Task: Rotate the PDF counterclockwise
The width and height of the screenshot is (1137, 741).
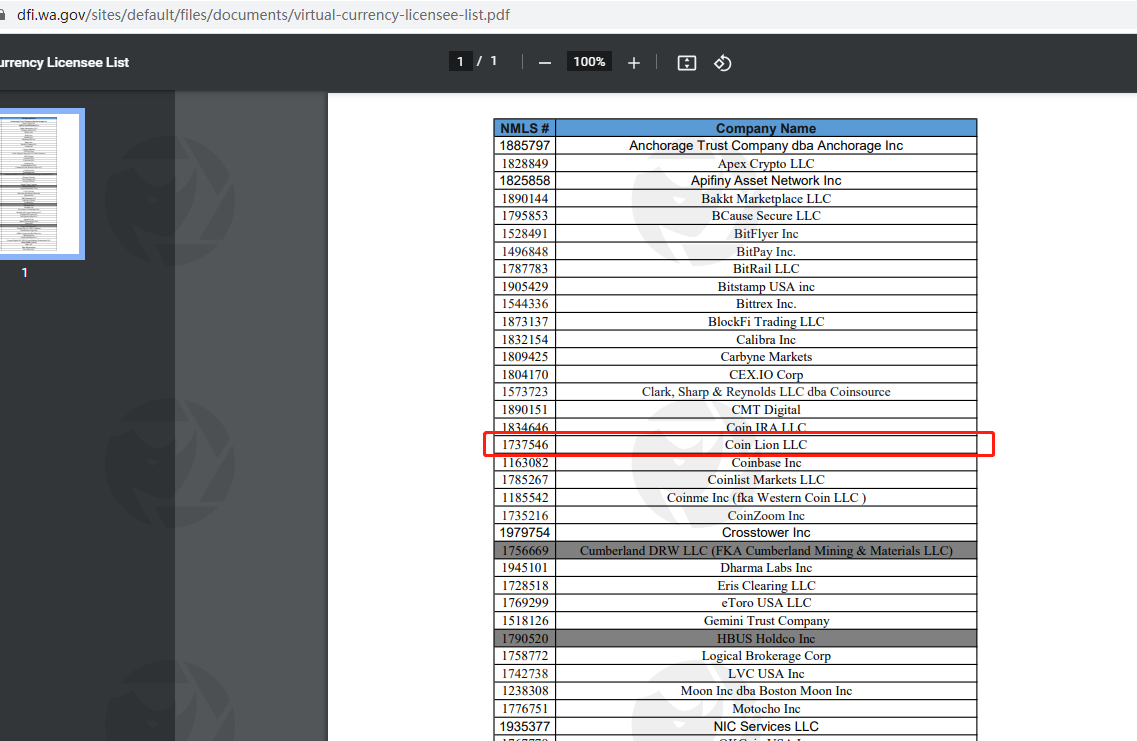Action: (723, 63)
